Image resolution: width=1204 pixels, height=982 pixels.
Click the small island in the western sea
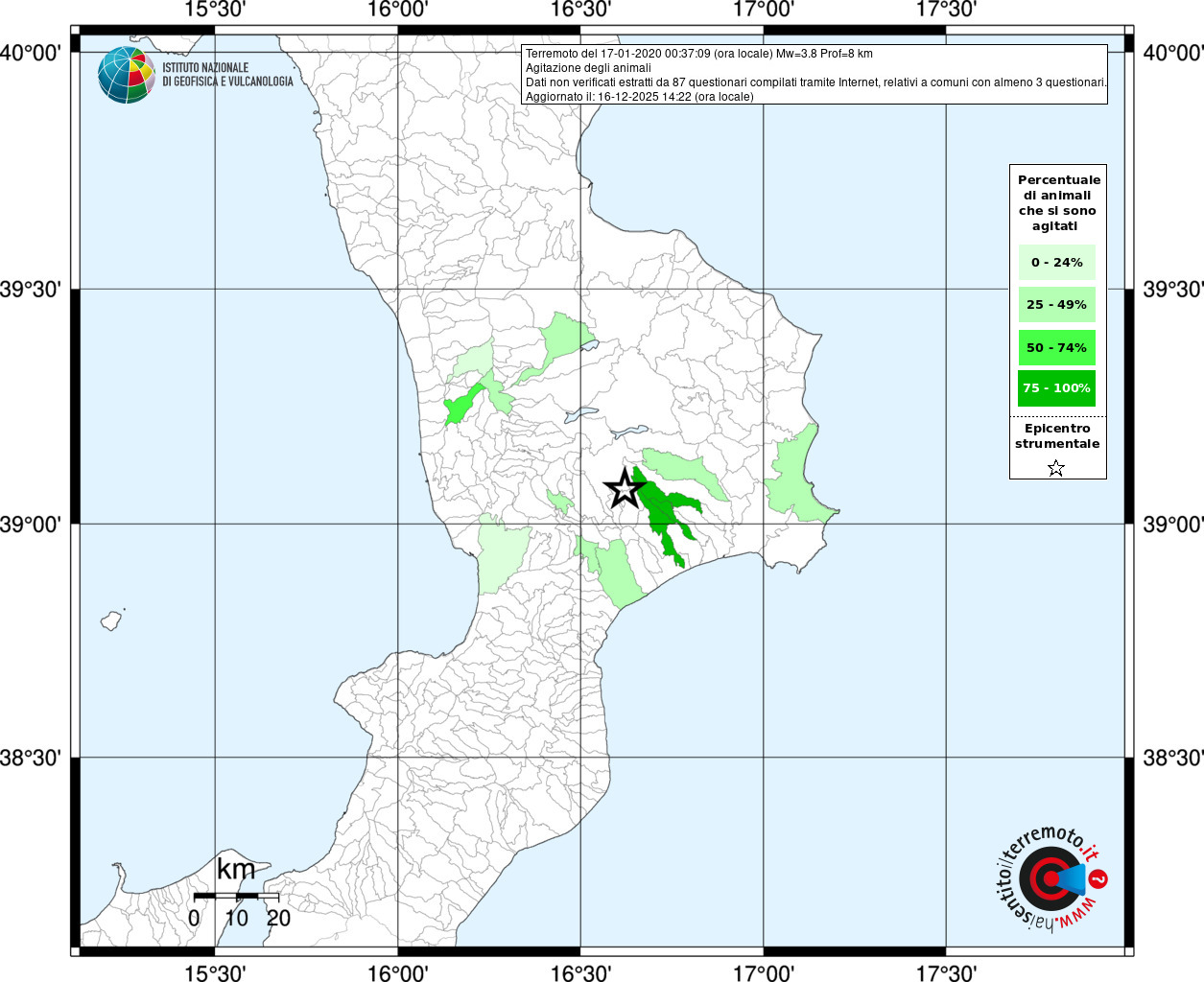112,620
